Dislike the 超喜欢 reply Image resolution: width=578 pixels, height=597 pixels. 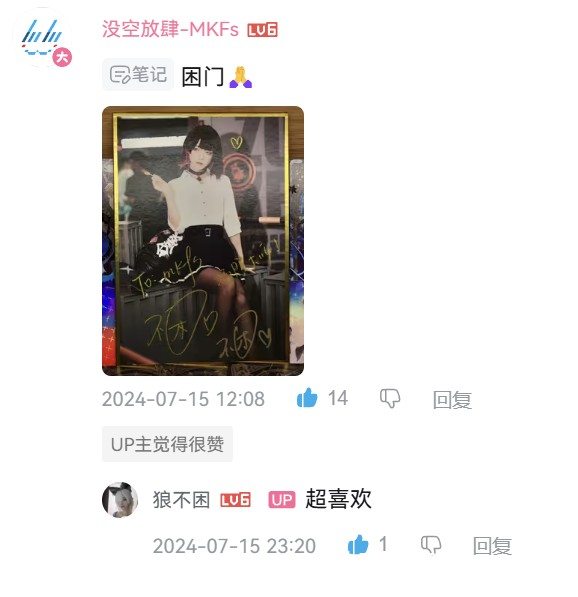click(431, 545)
